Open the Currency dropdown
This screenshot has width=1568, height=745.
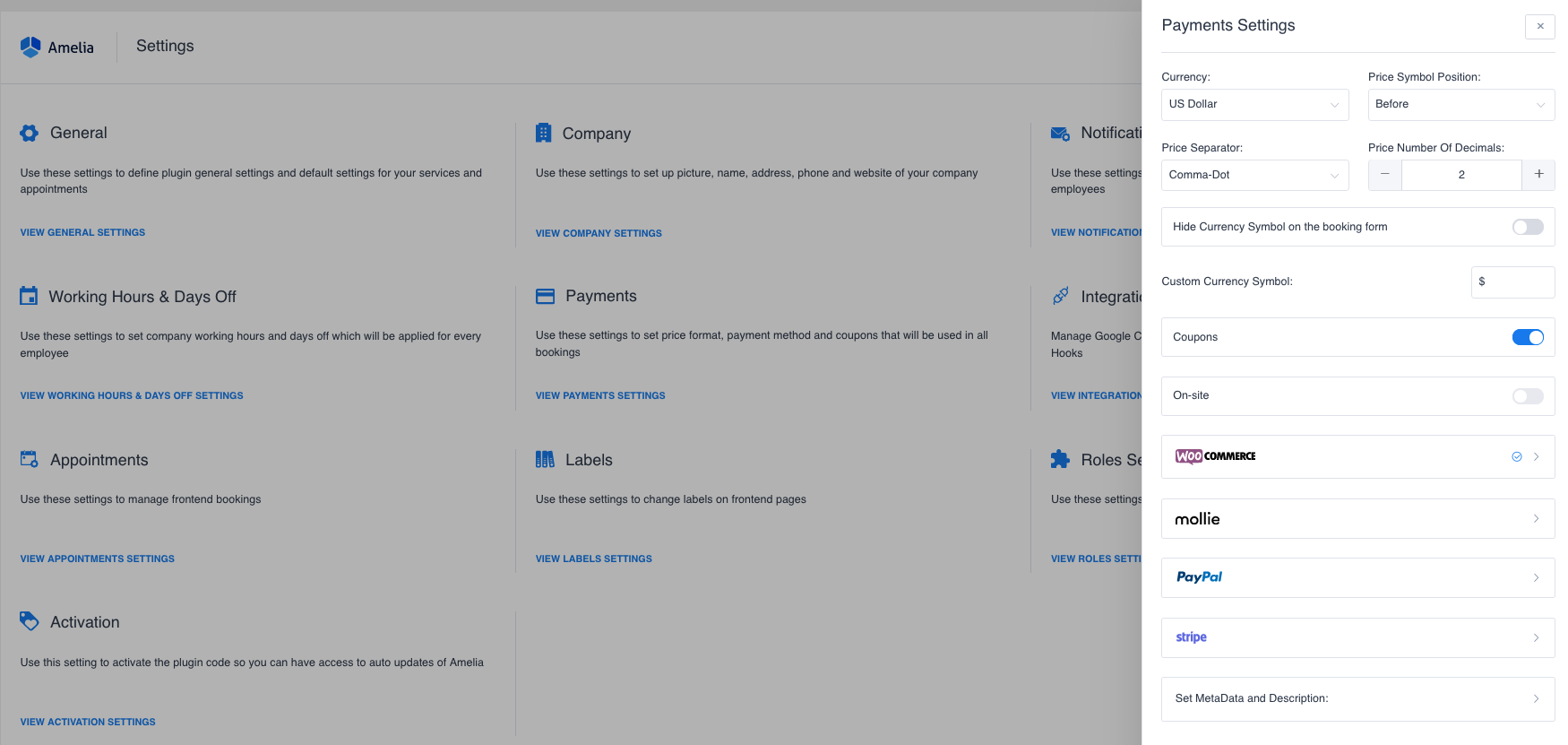[1254, 104]
